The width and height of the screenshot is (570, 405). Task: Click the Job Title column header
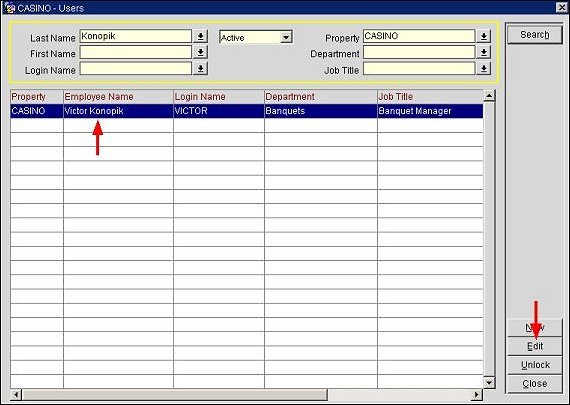430,97
